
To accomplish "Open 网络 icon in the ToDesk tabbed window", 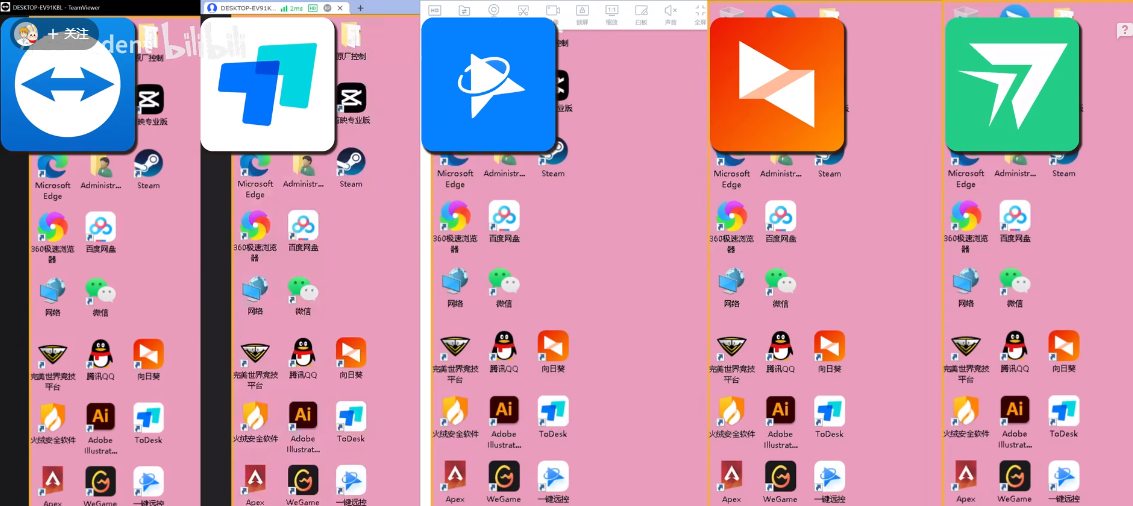I will (255, 296).
